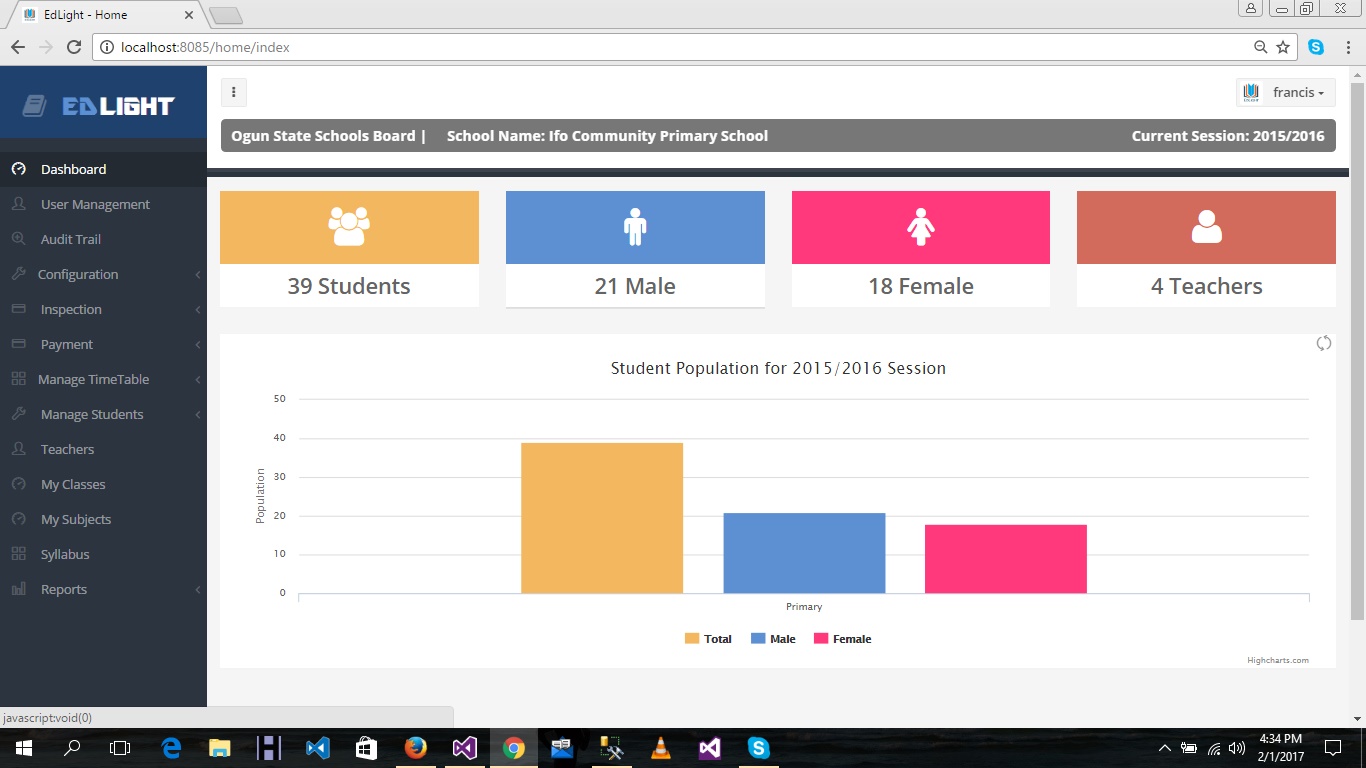Expand the Manage Students submenu

[x=92, y=414]
